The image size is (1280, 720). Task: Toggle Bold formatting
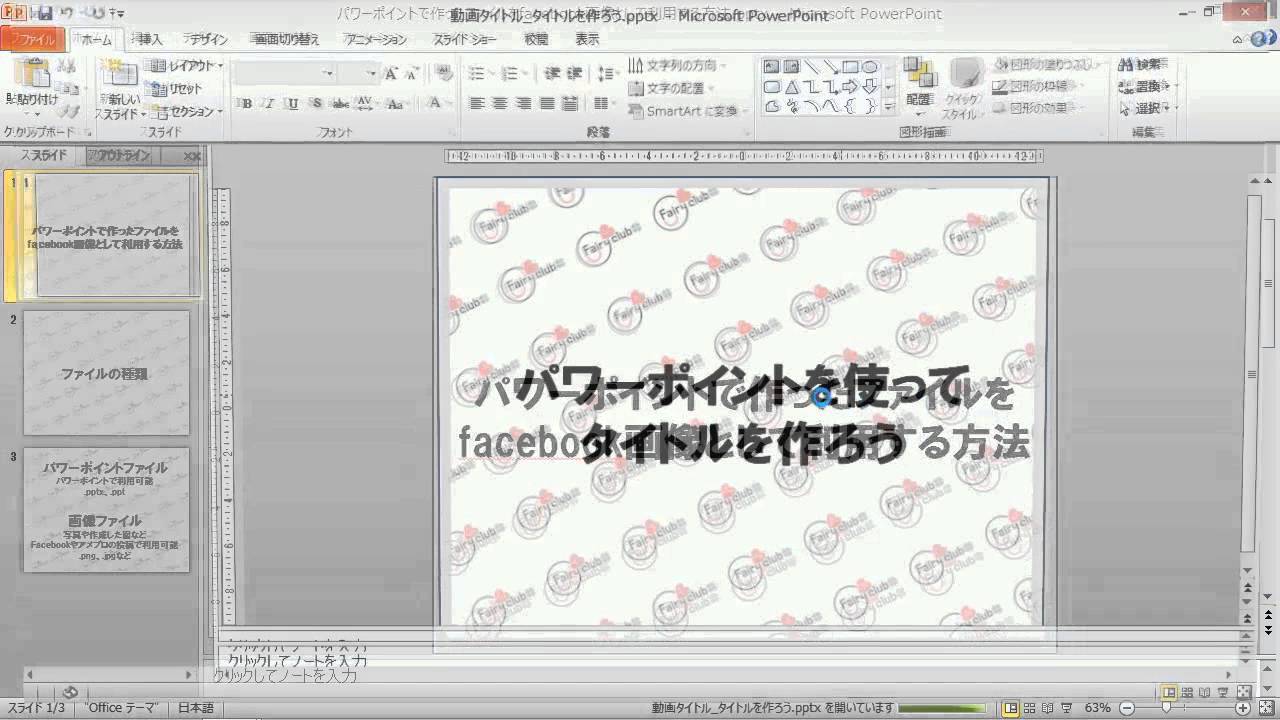[x=247, y=103]
